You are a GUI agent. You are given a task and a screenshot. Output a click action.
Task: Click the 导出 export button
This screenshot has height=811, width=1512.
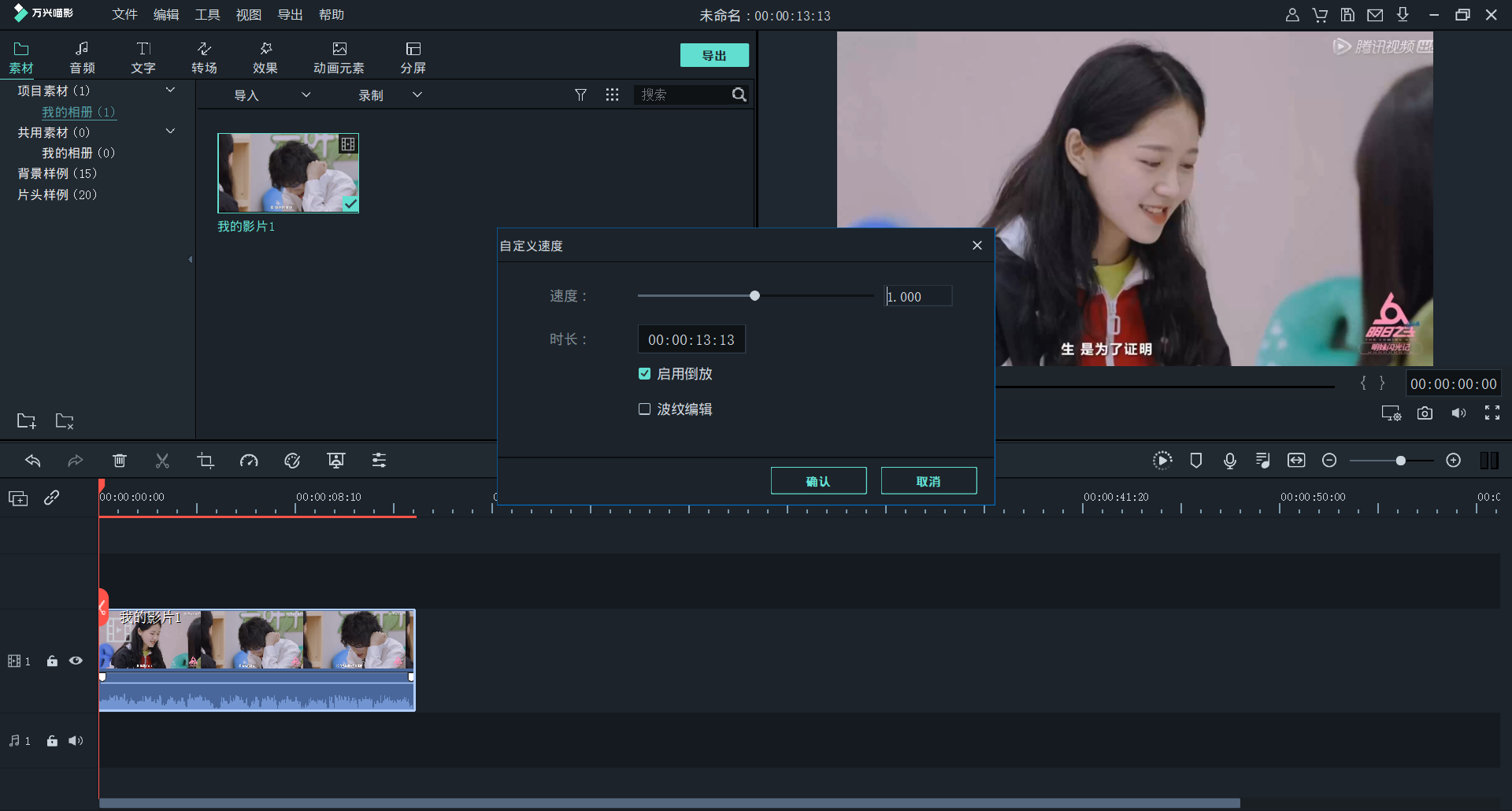point(713,55)
